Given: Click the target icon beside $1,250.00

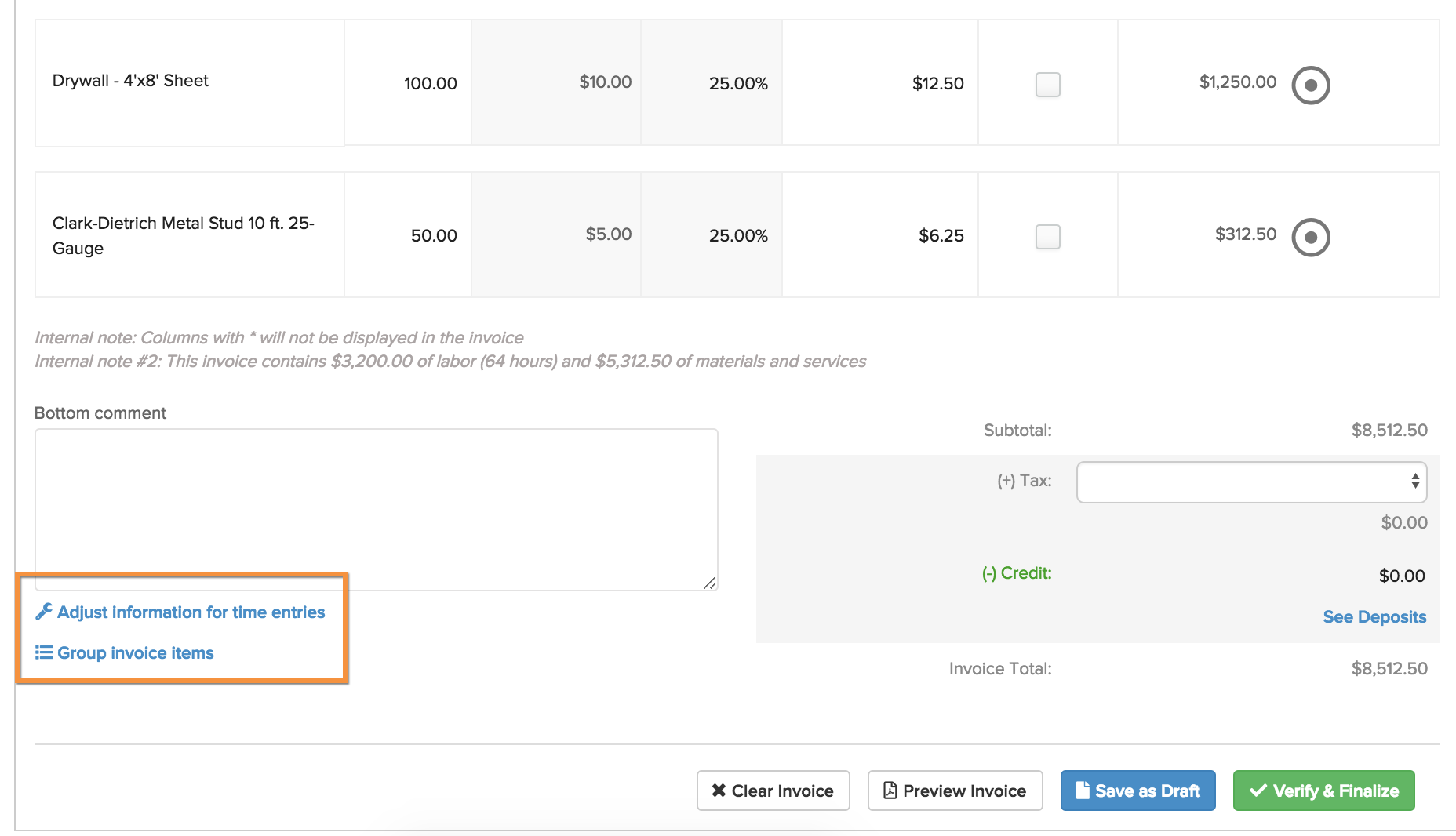Looking at the screenshot, I should point(1310,85).
